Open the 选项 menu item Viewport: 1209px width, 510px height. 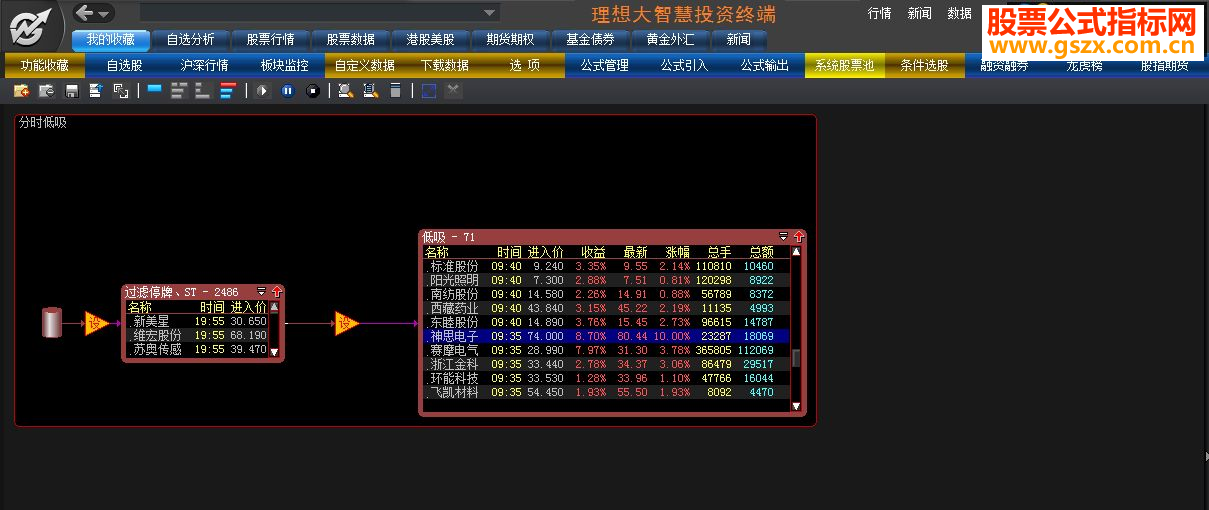coord(524,66)
